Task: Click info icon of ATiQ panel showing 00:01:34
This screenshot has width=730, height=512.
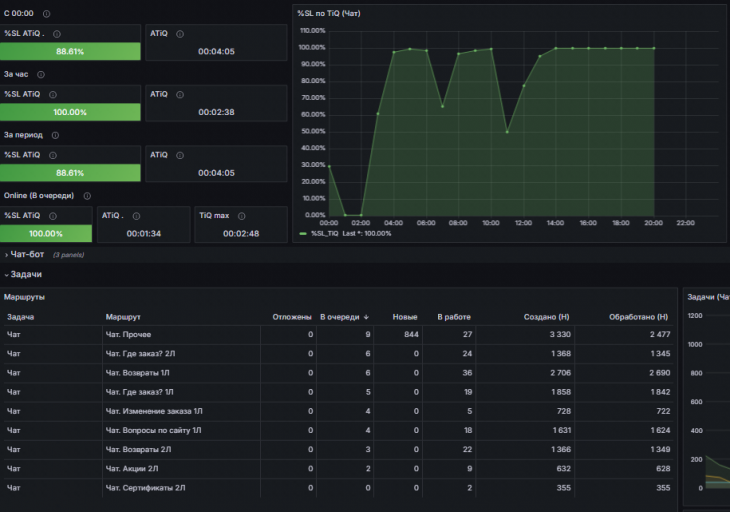Action: (135, 215)
